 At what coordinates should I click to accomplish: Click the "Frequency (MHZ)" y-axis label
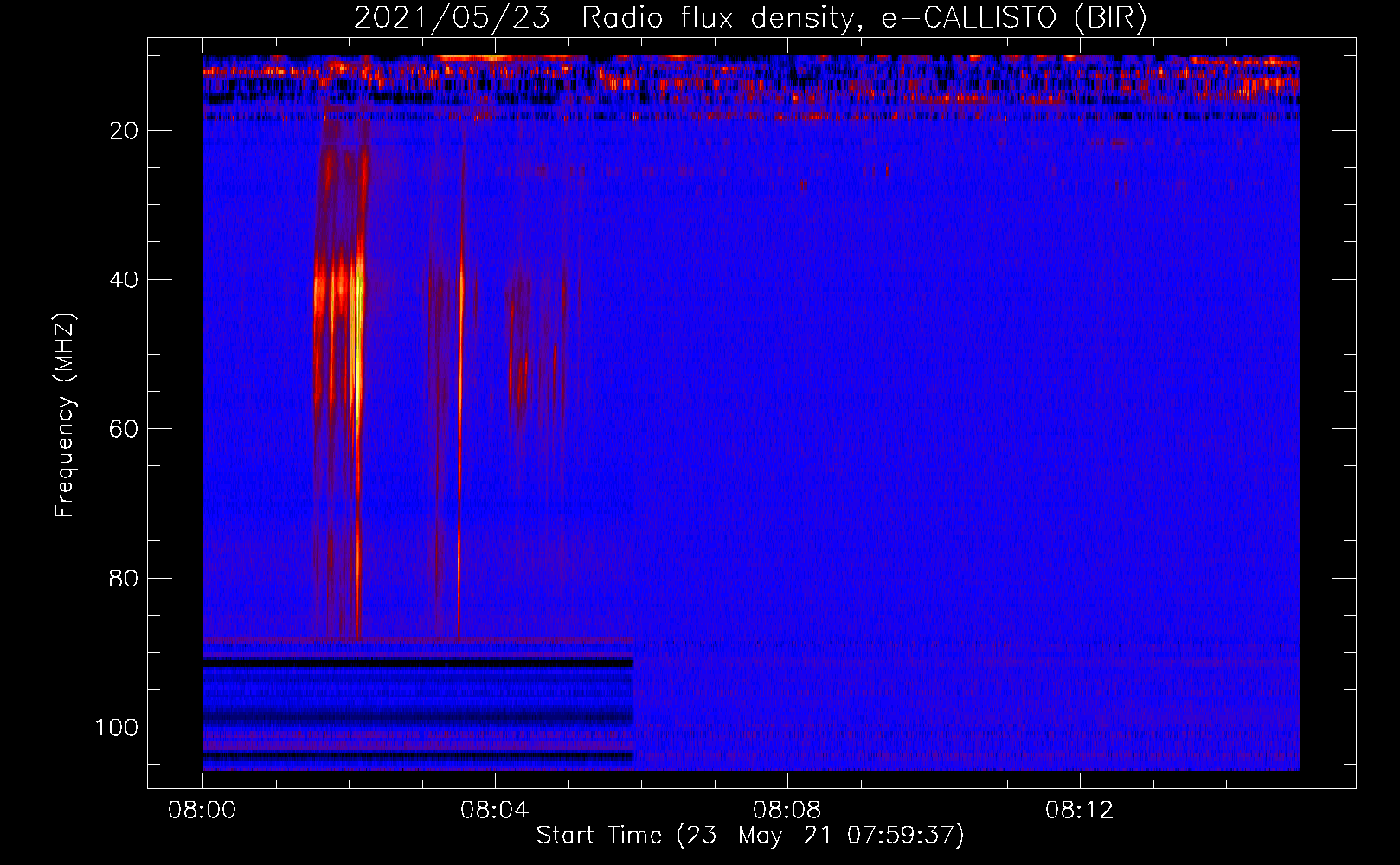(x=65, y=415)
